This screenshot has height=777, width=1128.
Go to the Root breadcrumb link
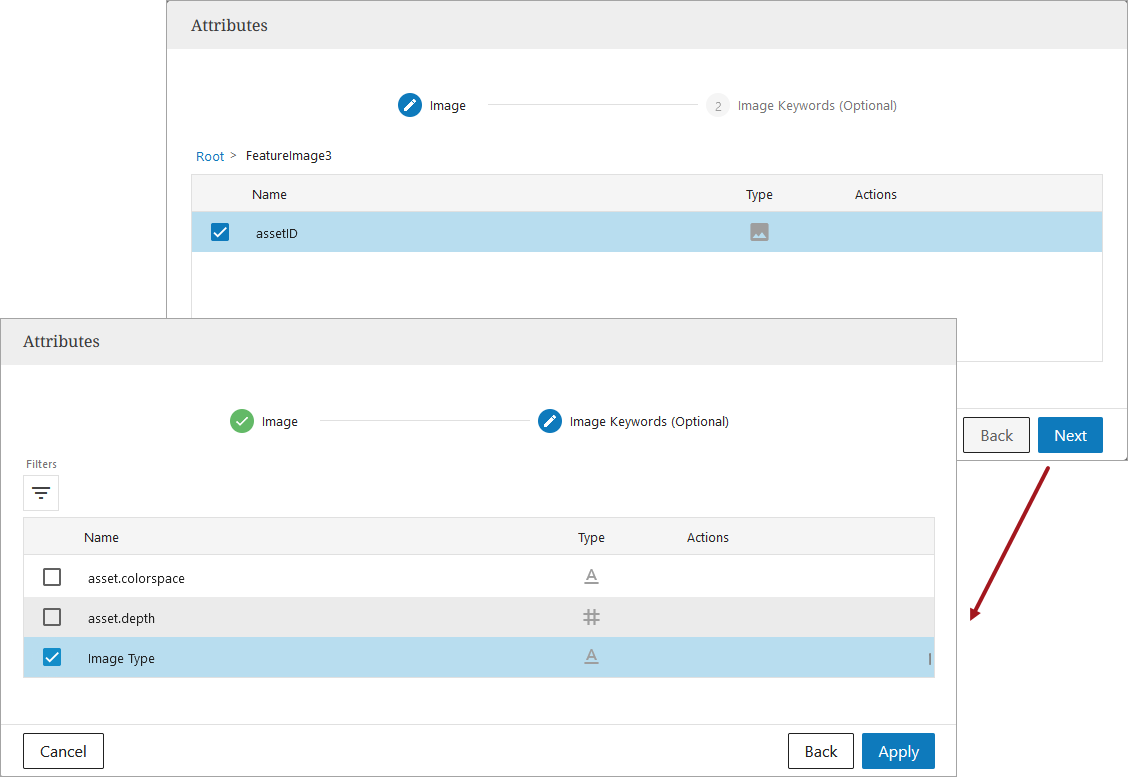pos(210,156)
